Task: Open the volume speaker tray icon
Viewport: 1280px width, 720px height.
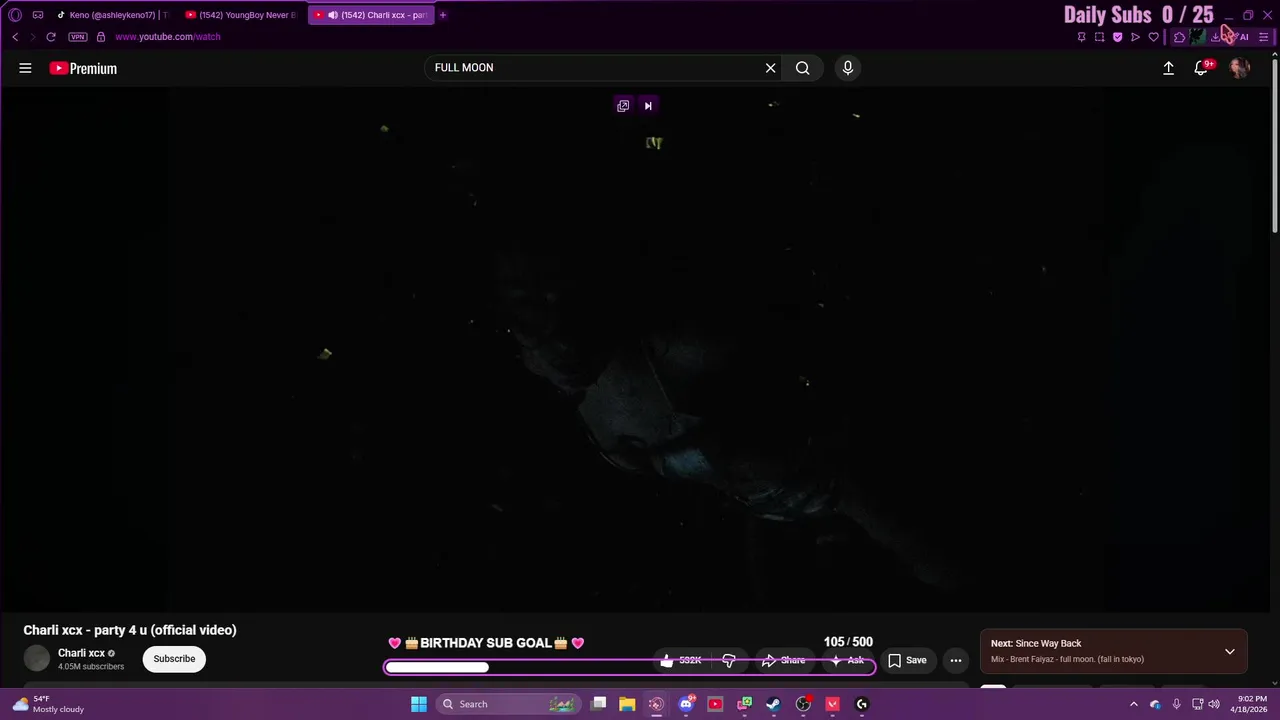Action: click(x=1214, y=704)
